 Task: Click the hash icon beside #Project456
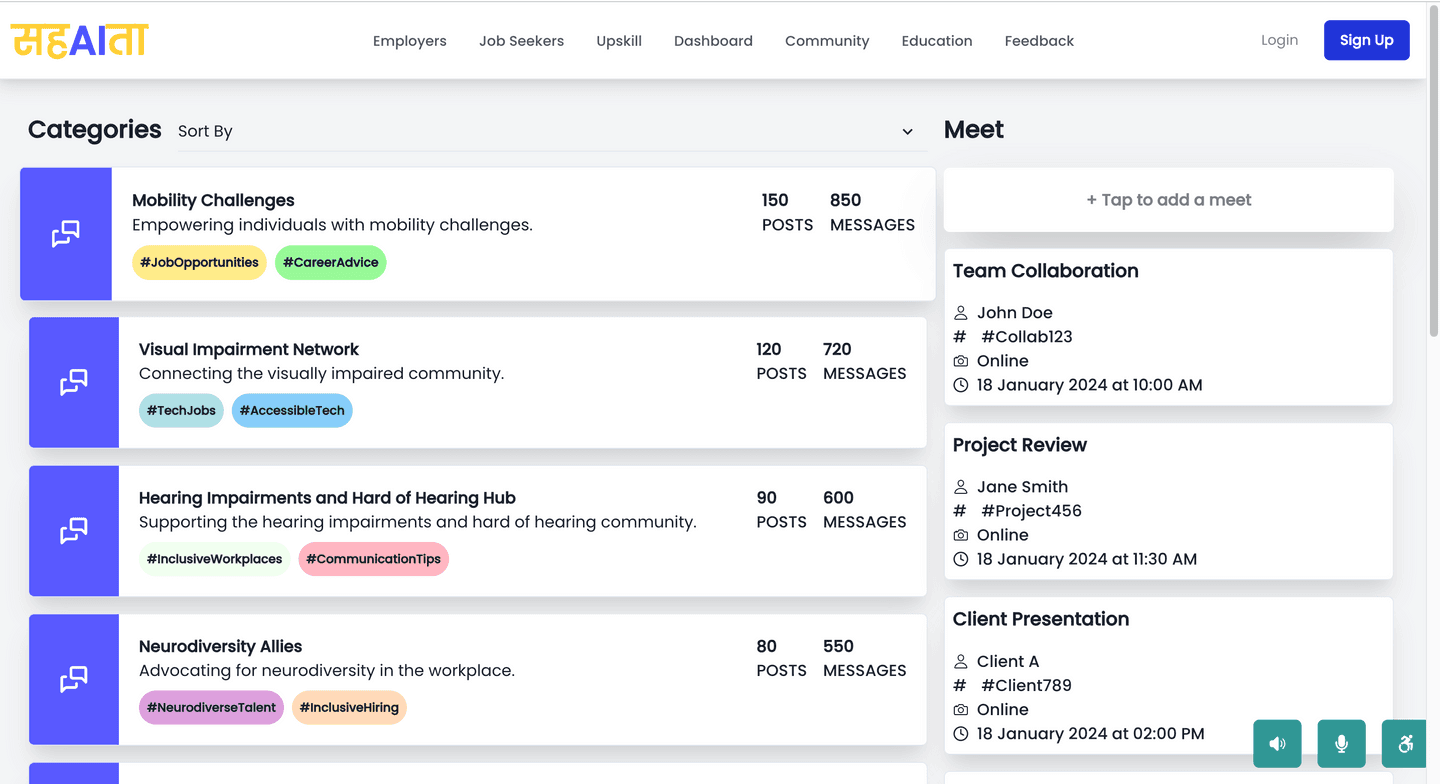[x=960, y=511]
